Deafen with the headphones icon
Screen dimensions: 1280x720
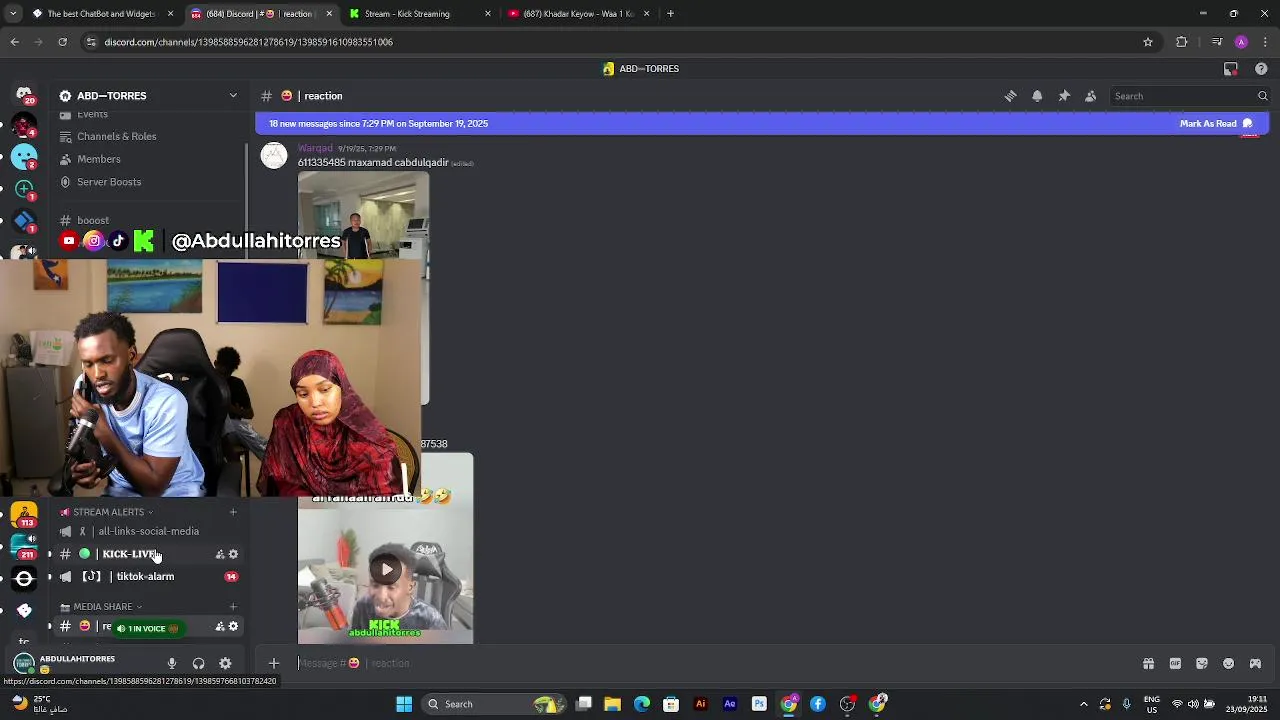(x=198, y=663)
